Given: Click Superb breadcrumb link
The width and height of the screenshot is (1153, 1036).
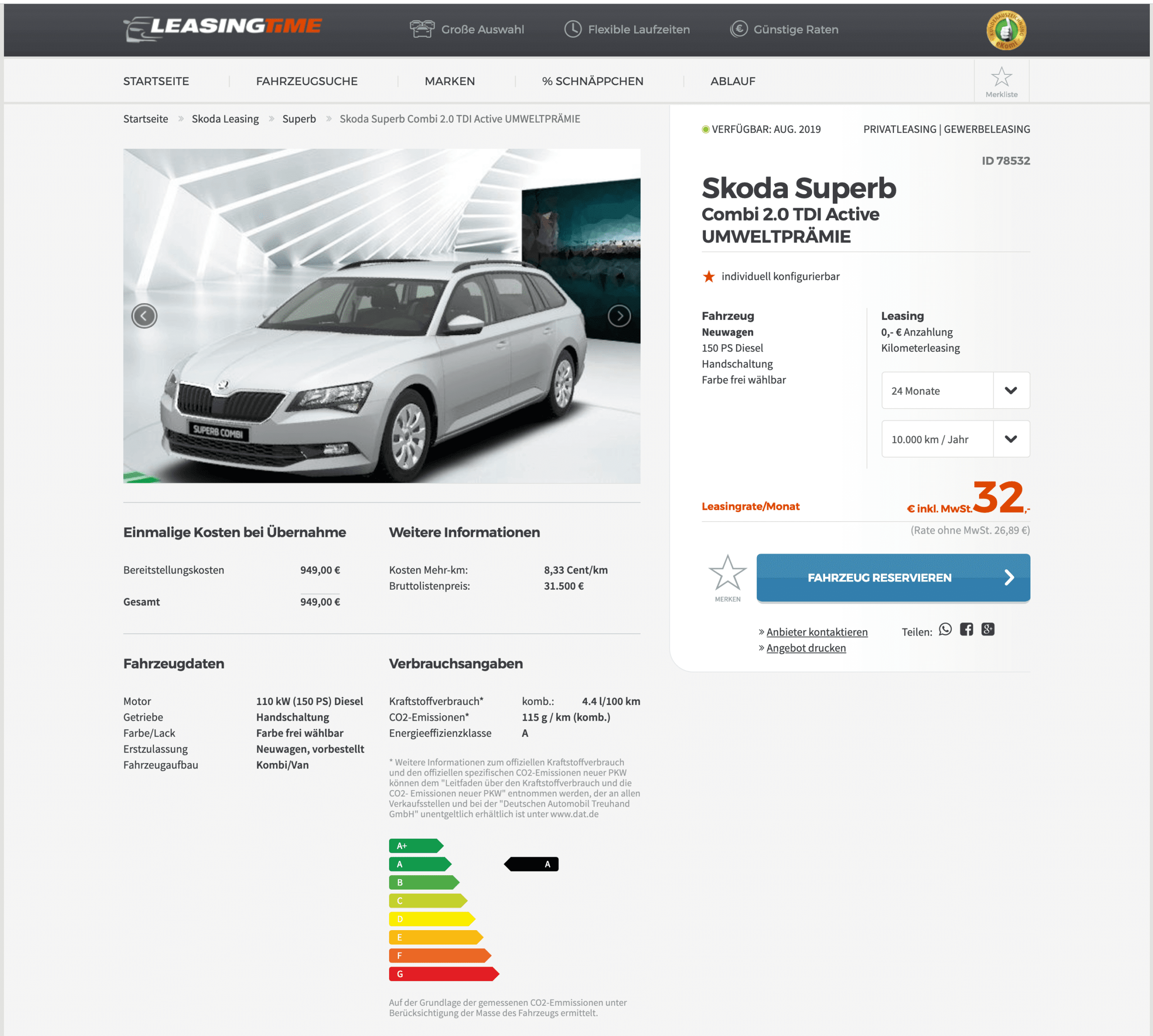Looking at the screenshot, I should 299,119.
